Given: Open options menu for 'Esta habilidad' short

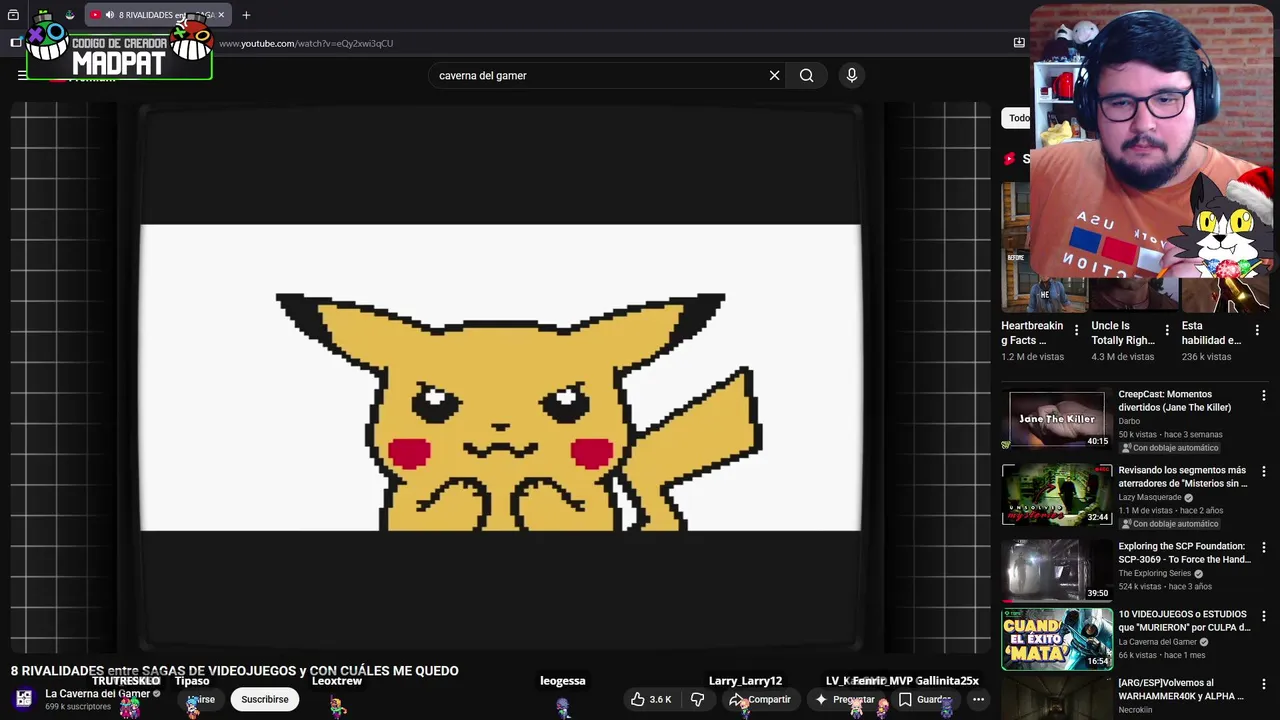Looking at the screenshot, I should coord(1257,330).
